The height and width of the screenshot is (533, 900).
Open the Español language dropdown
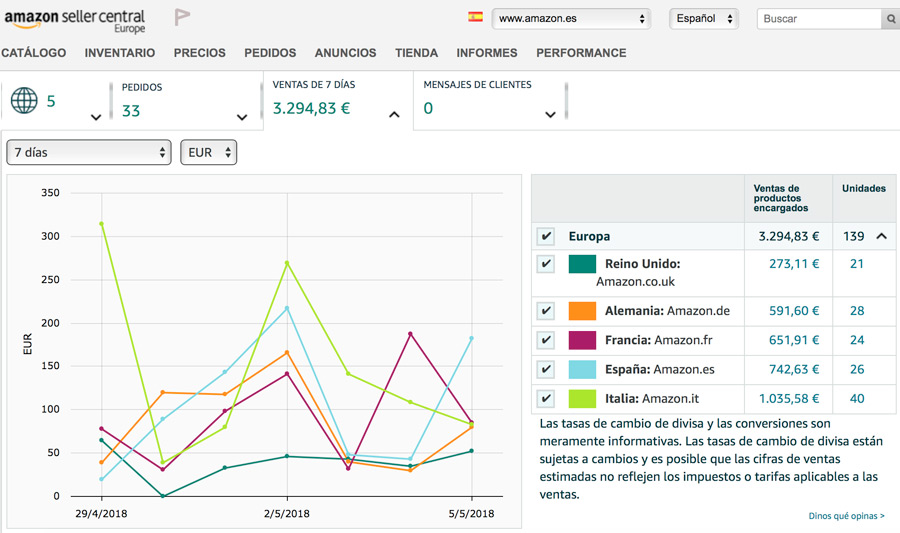click(x=704, y=19)
